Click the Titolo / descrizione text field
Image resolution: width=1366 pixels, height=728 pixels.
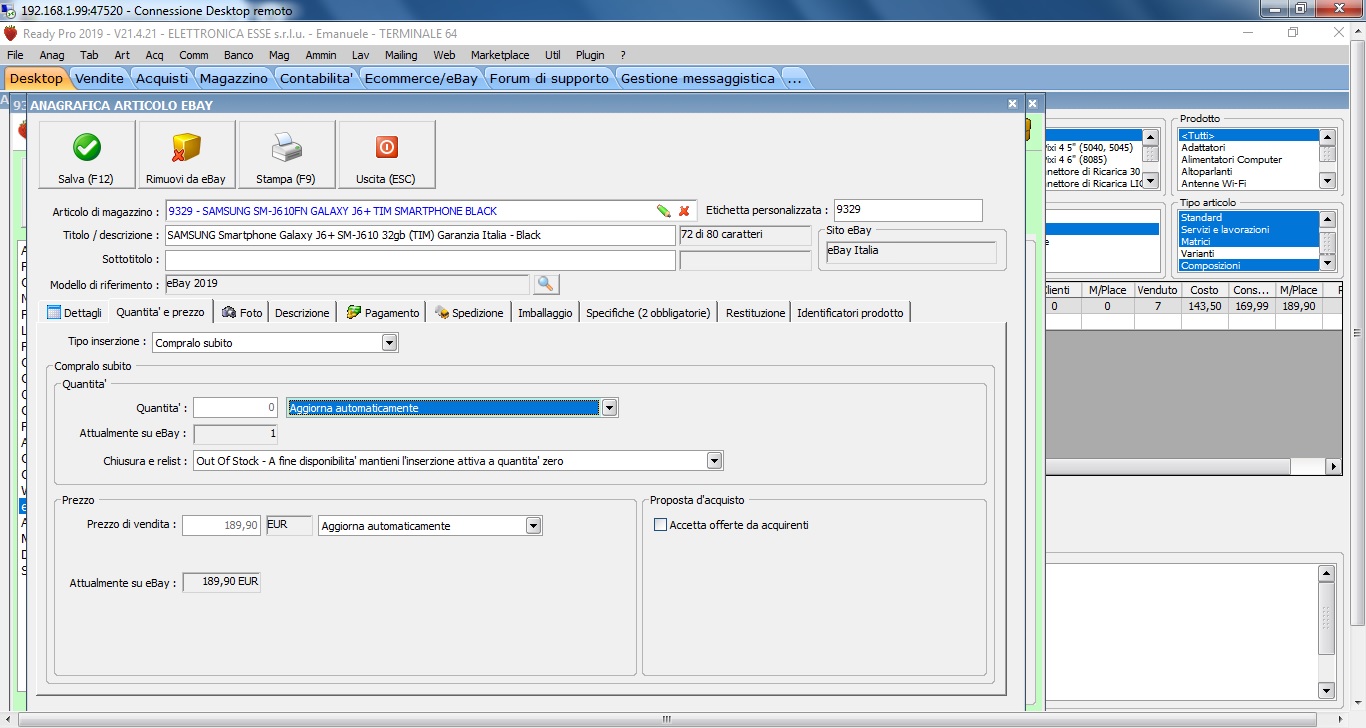point(420,235)
